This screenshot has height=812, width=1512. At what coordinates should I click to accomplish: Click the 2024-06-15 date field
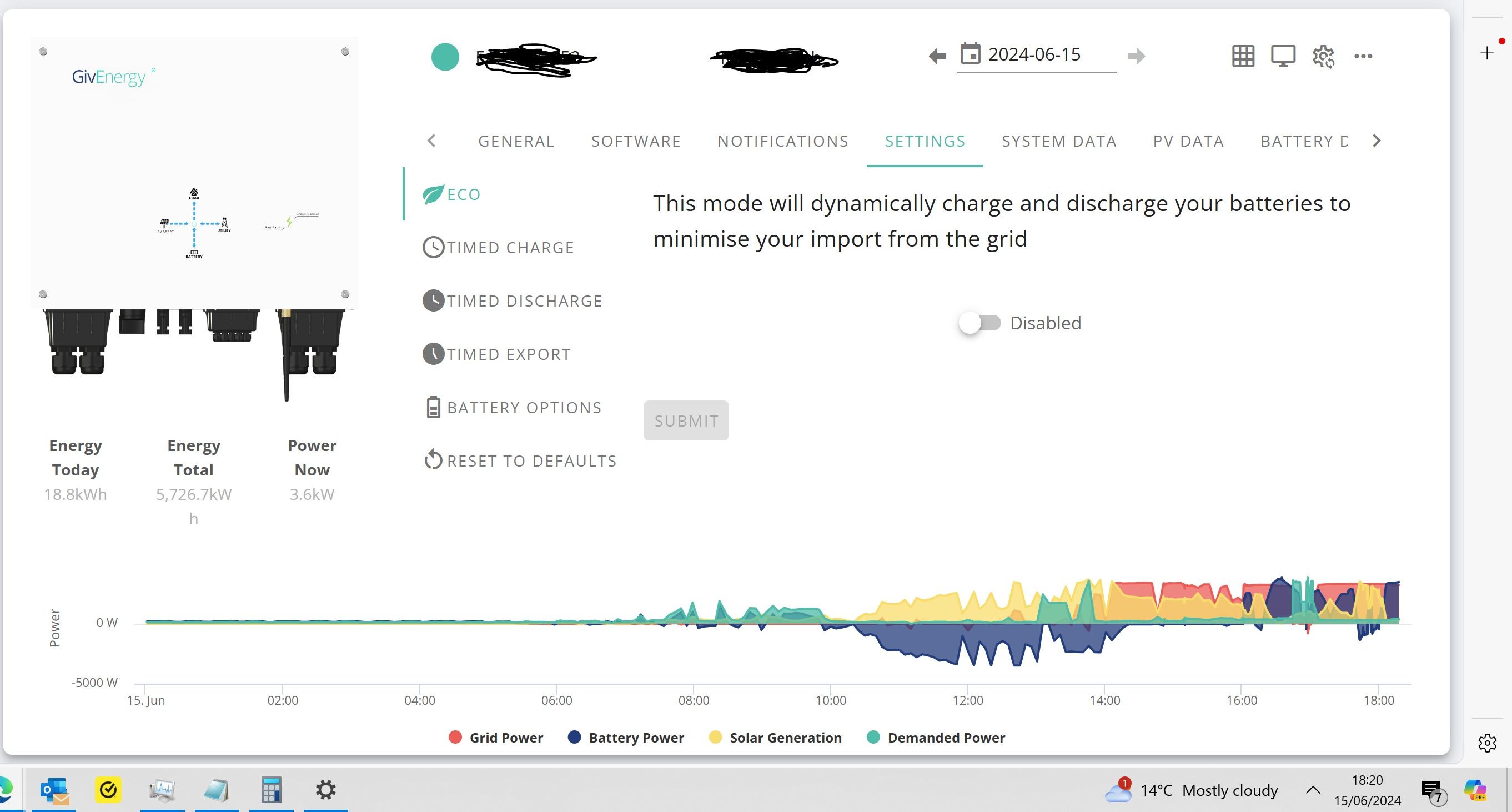pos(1036,54)
